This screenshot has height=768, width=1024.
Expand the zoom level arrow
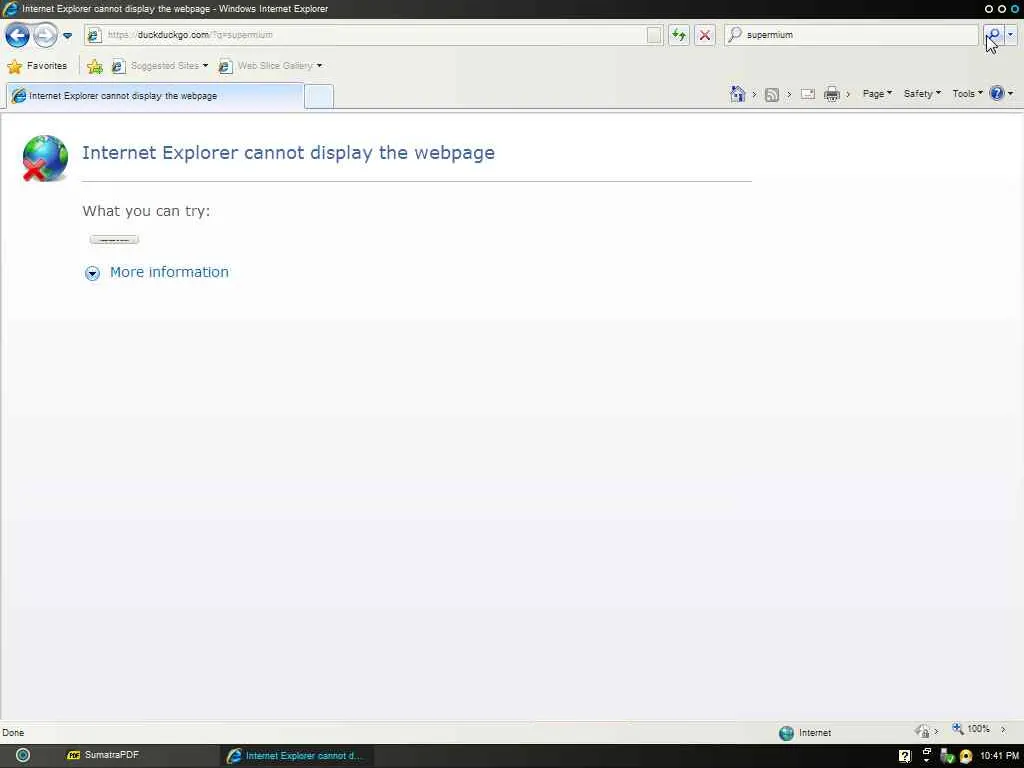click(1003, 729)
